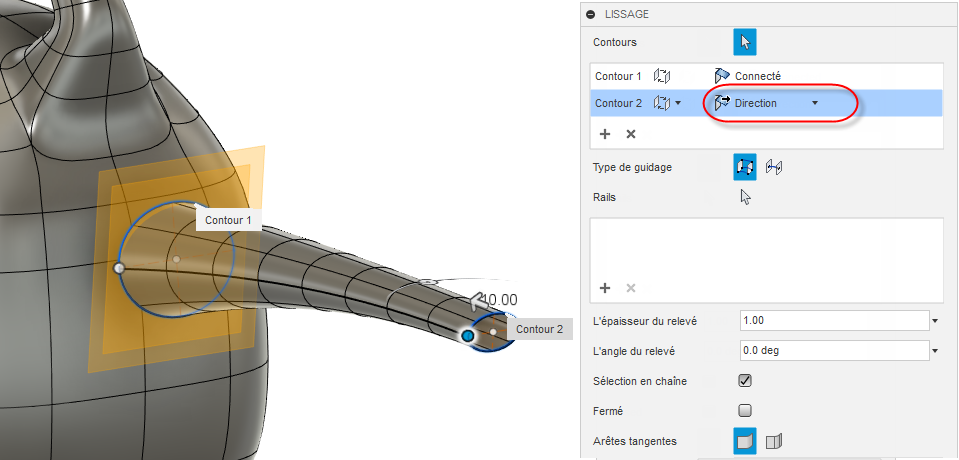
Task: Click the white handle point on Contour 1
Action: (x=119, y=268)
